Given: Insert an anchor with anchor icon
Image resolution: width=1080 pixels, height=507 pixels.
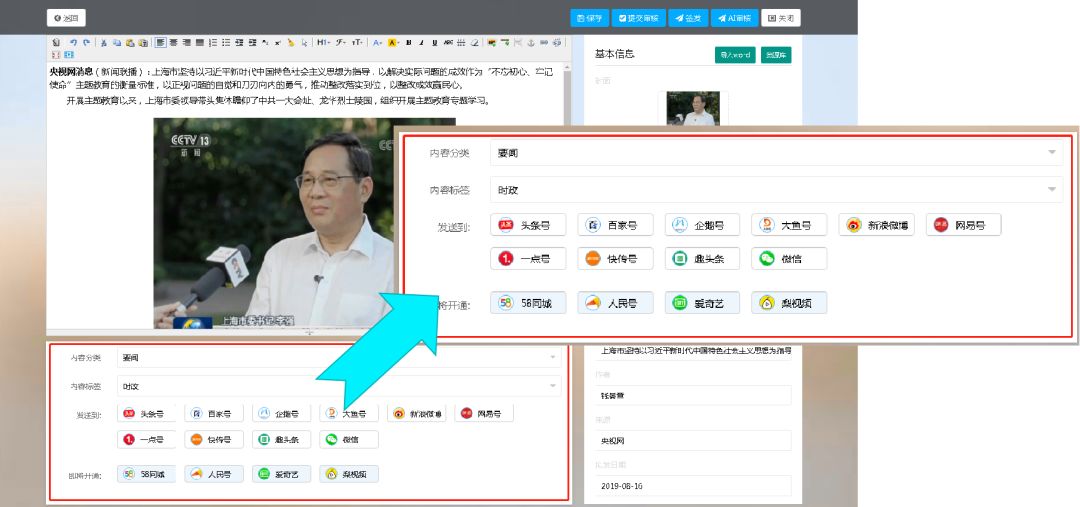Looking at the screenshot, I should pyautogui.click(x=530, y=43).
